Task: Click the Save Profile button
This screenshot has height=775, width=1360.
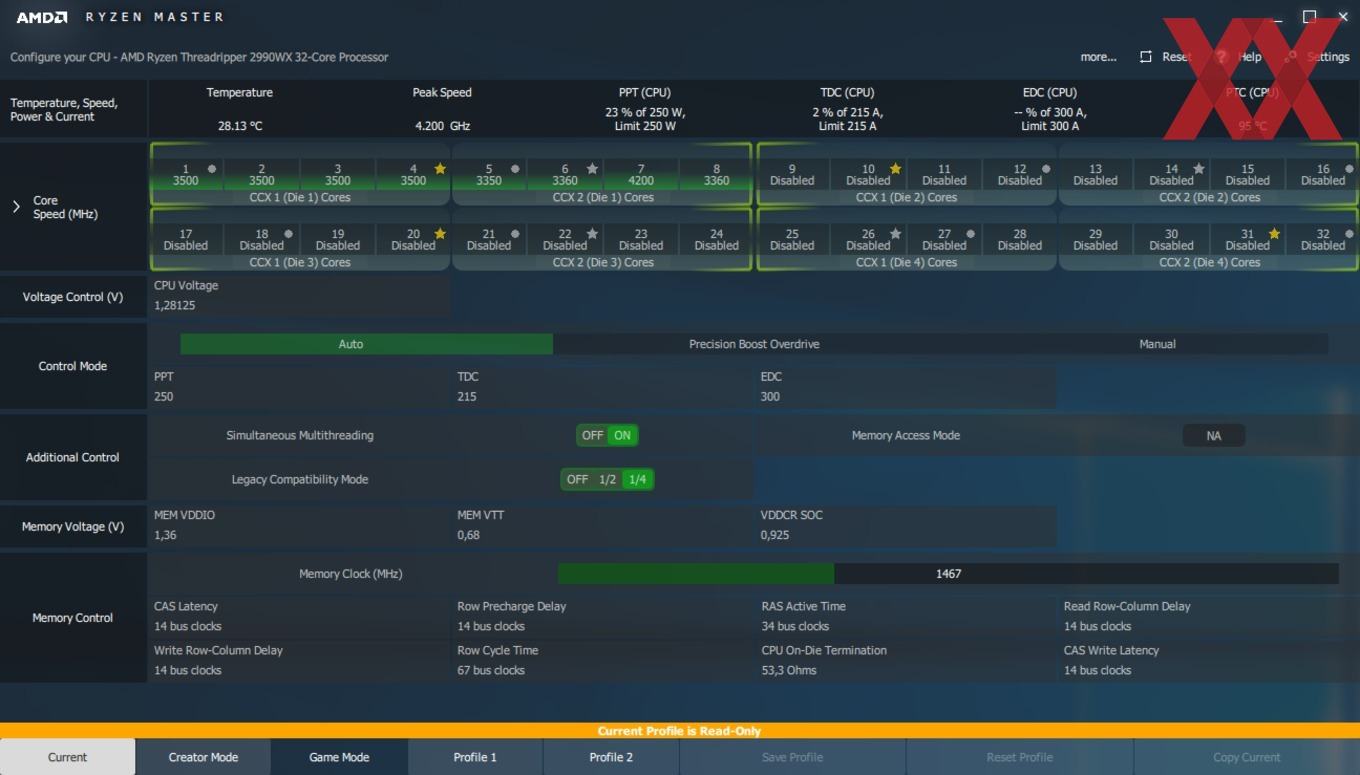Action: tap(792, 757)
